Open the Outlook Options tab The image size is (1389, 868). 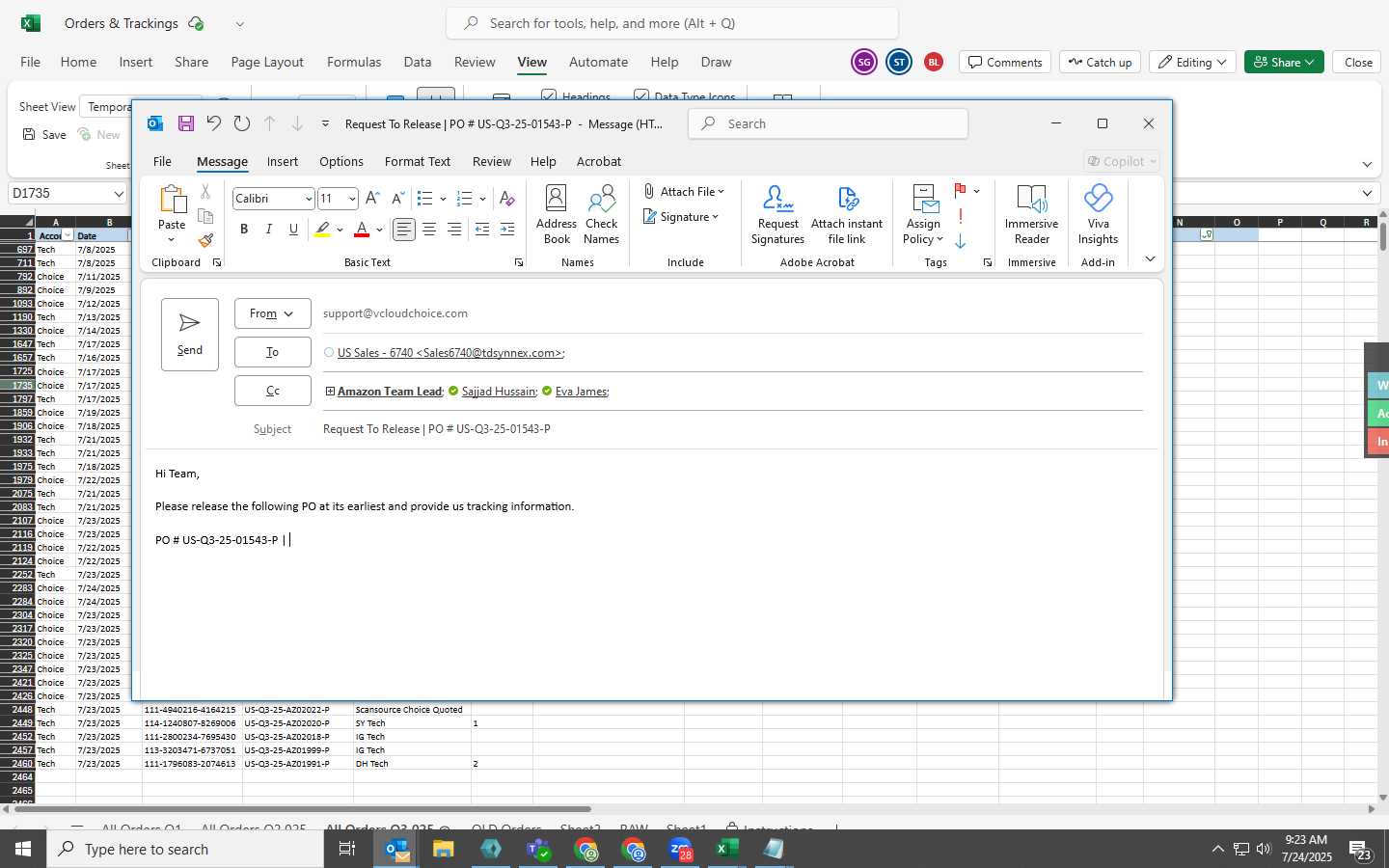(341, 161)
